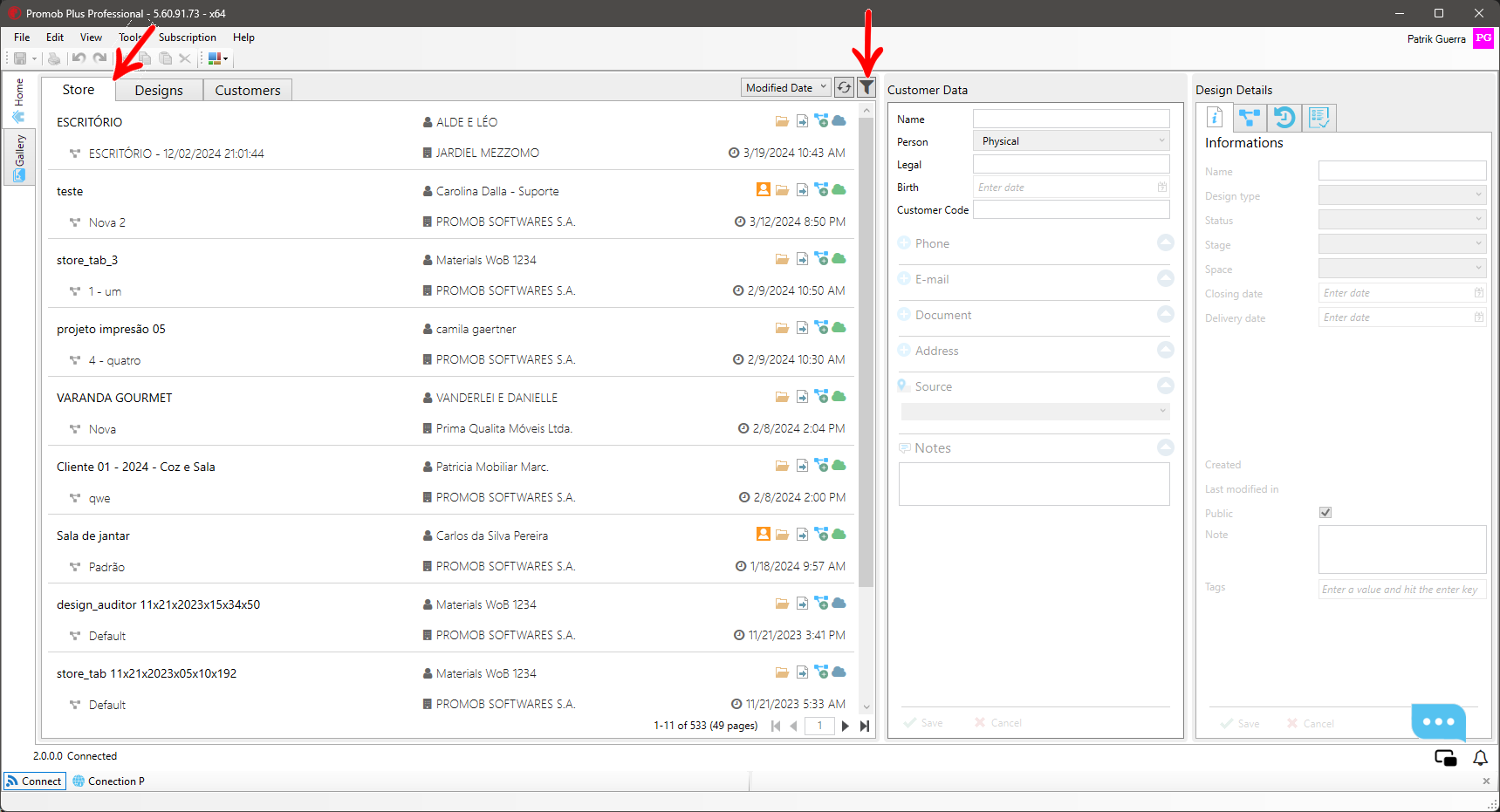Open the Edit menu
The width and height of the screenshot is (1500, 812).
(55, 38)
